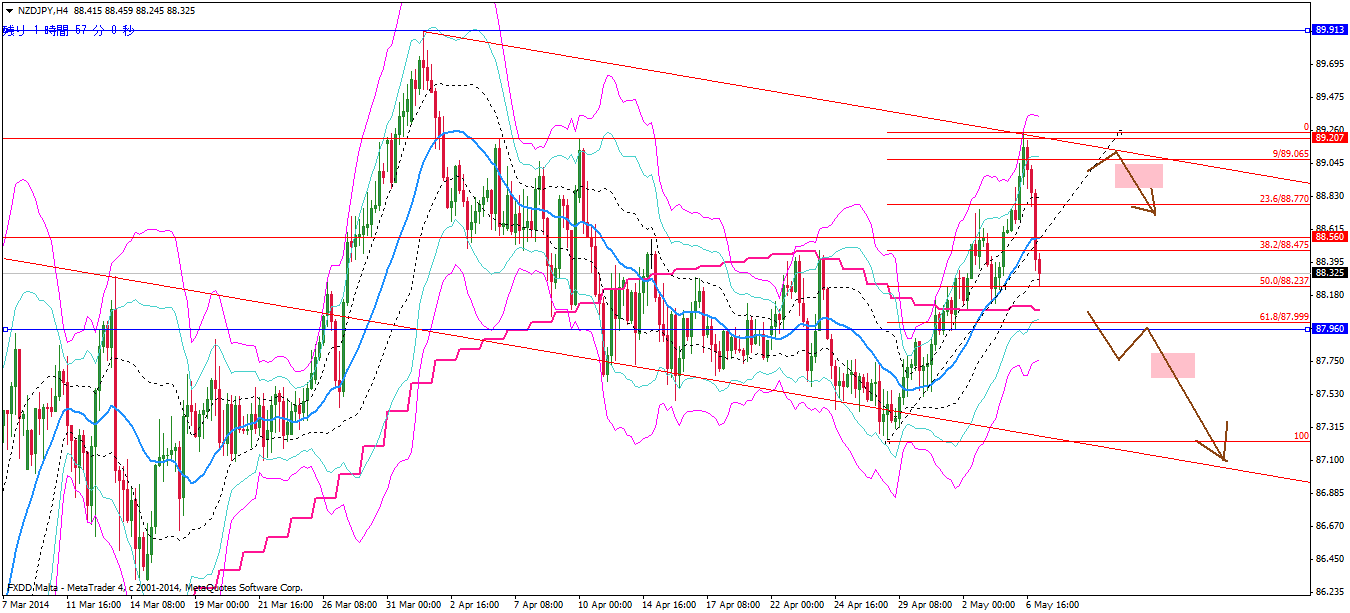Select the blue 87.960 price tag
This screenshot has width=1350, height=613.
(x=1329, y=328)
